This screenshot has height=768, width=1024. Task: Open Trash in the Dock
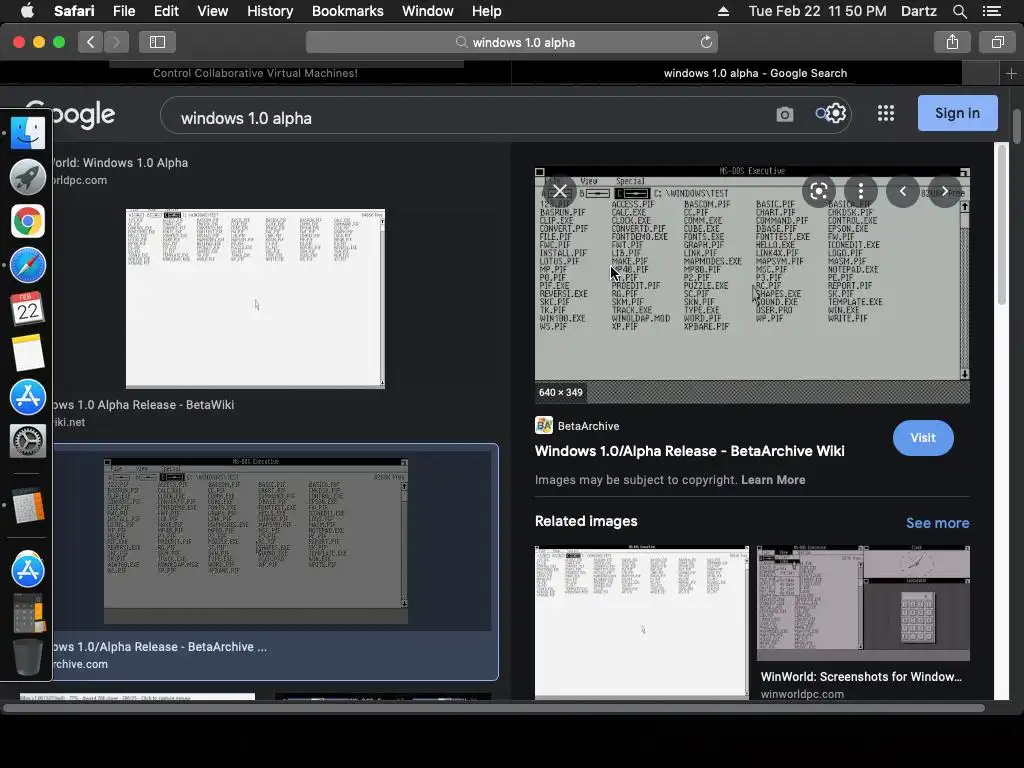[x=27, y=656]
